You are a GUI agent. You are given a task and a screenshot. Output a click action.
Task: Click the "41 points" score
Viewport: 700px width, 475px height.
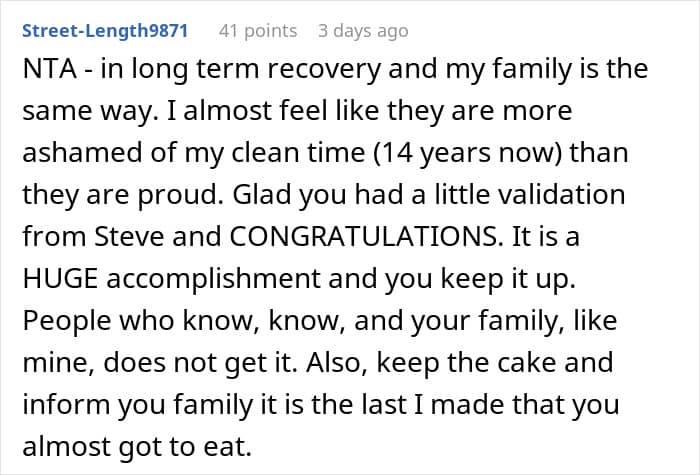258,30
